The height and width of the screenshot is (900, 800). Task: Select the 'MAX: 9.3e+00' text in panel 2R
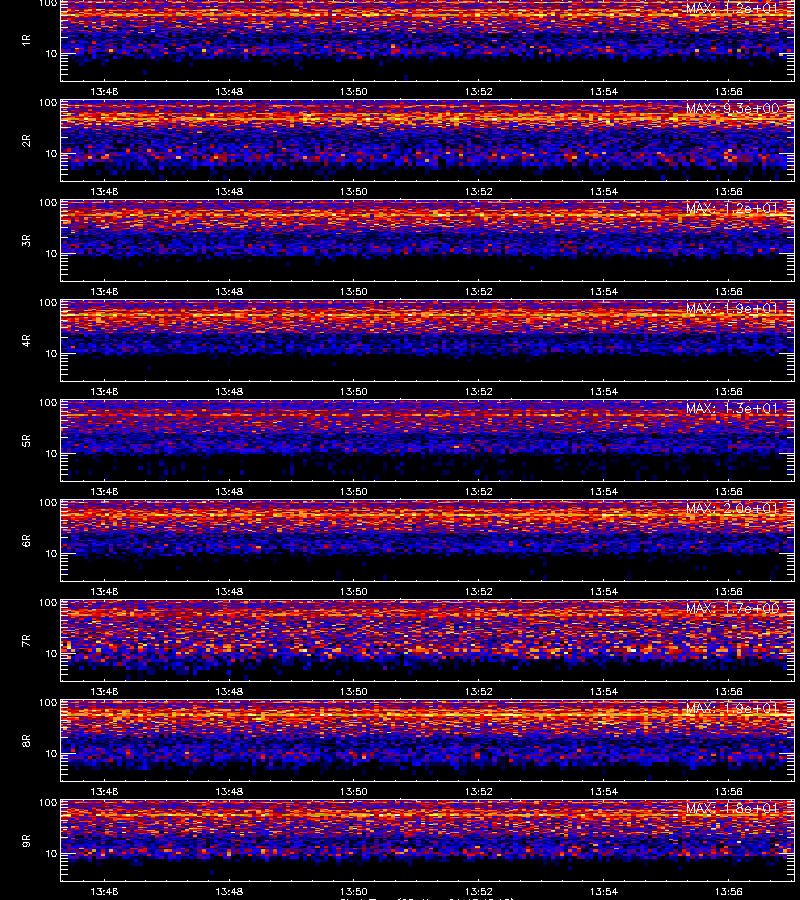(732, 108)
